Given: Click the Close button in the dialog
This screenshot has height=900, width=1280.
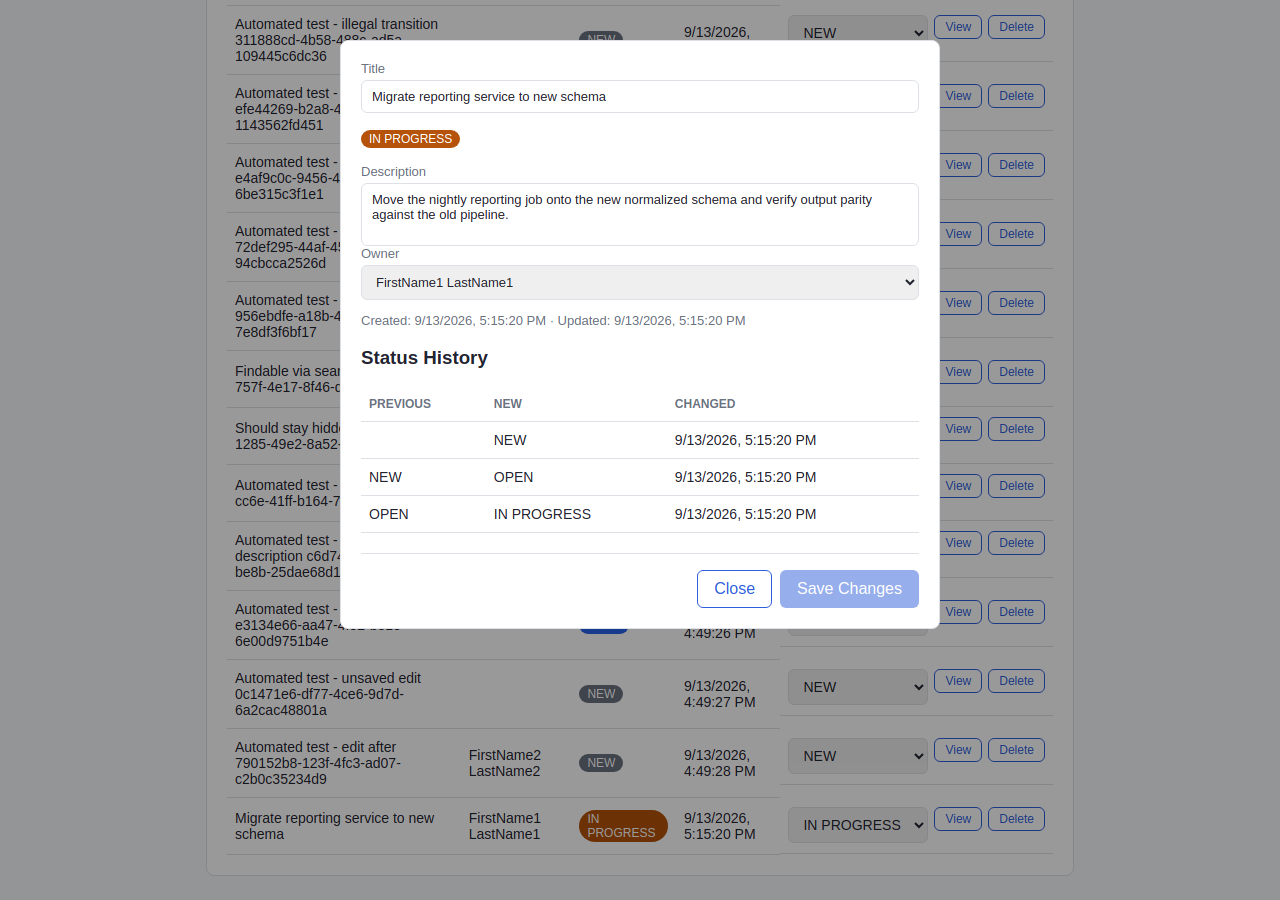Looking at the screenshot, I should (734, 589).
